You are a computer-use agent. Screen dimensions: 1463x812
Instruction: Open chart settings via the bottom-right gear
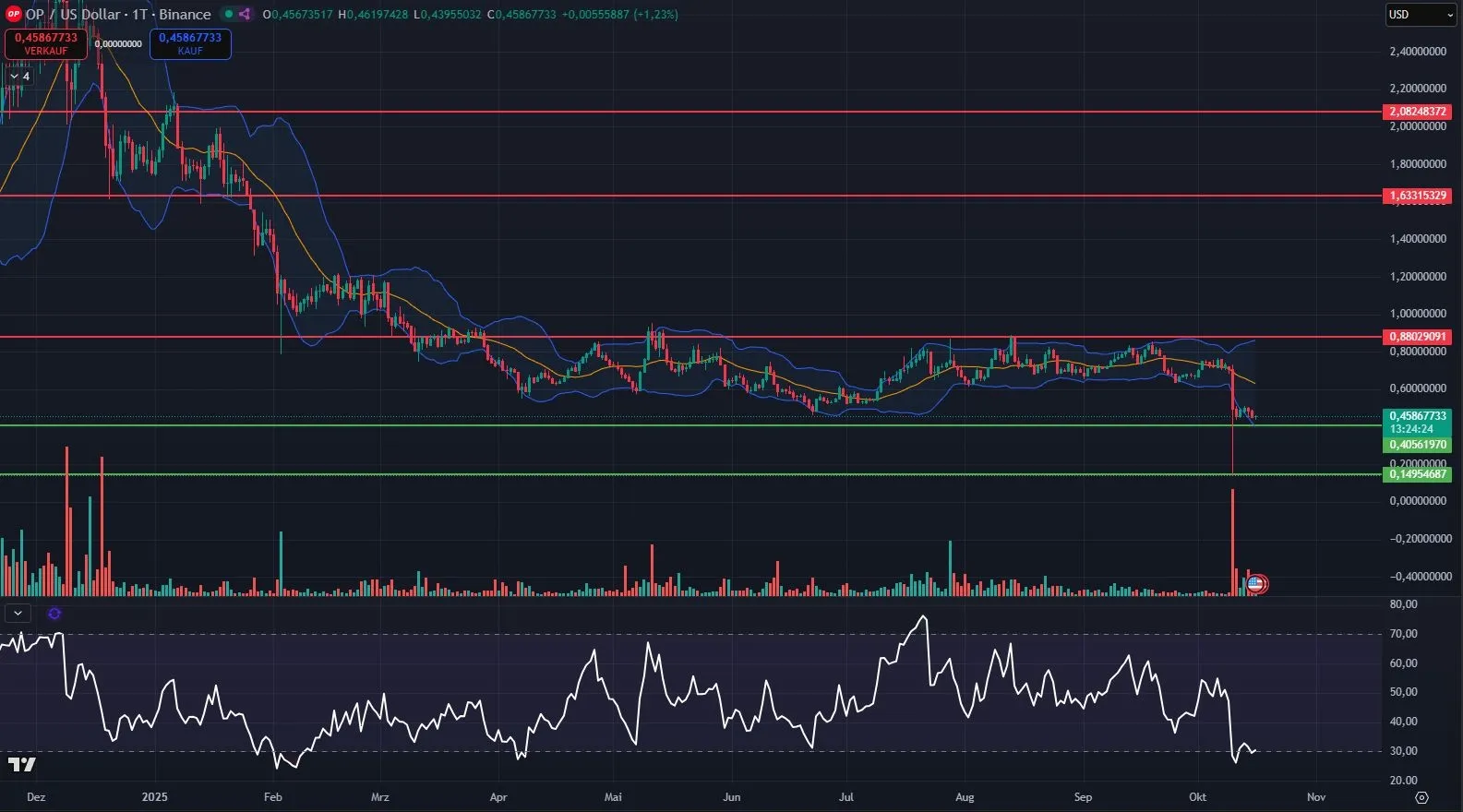[x=1421, y=797]
